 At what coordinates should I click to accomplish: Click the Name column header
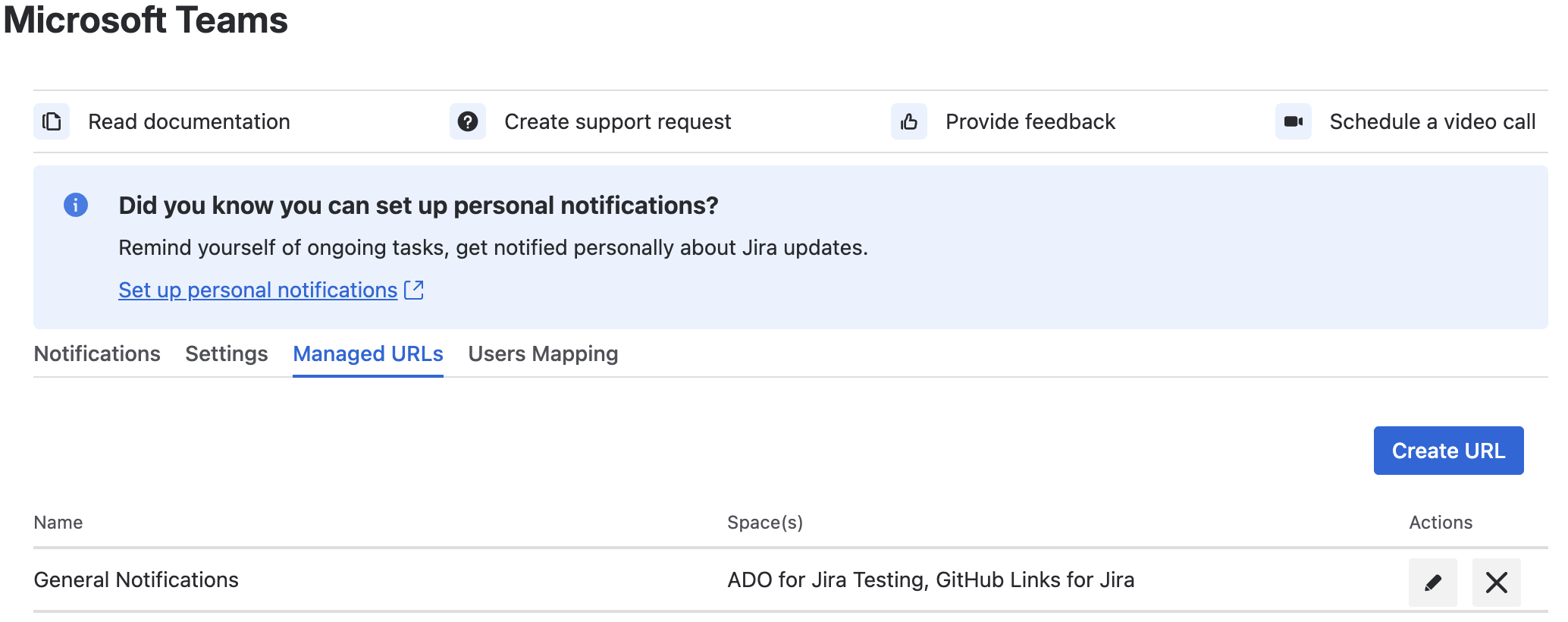click(58, 522)
